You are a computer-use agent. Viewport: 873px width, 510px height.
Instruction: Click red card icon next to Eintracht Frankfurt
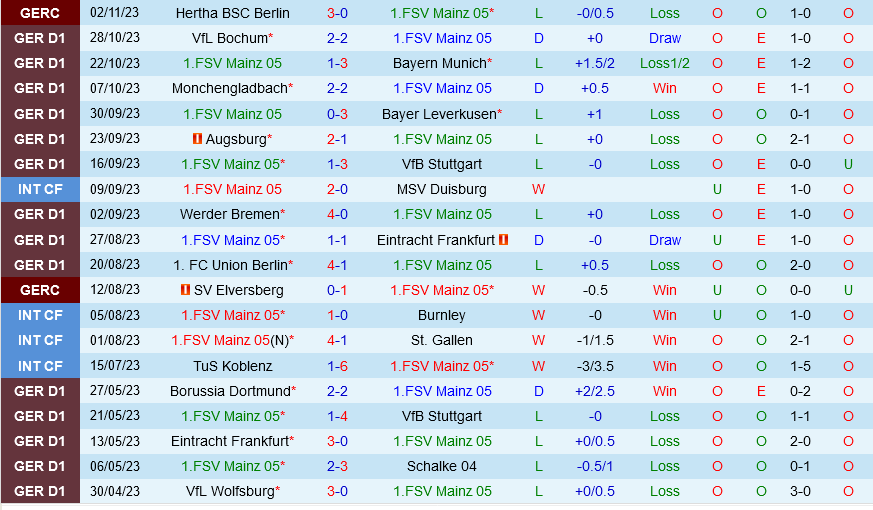tap(503, 240)
